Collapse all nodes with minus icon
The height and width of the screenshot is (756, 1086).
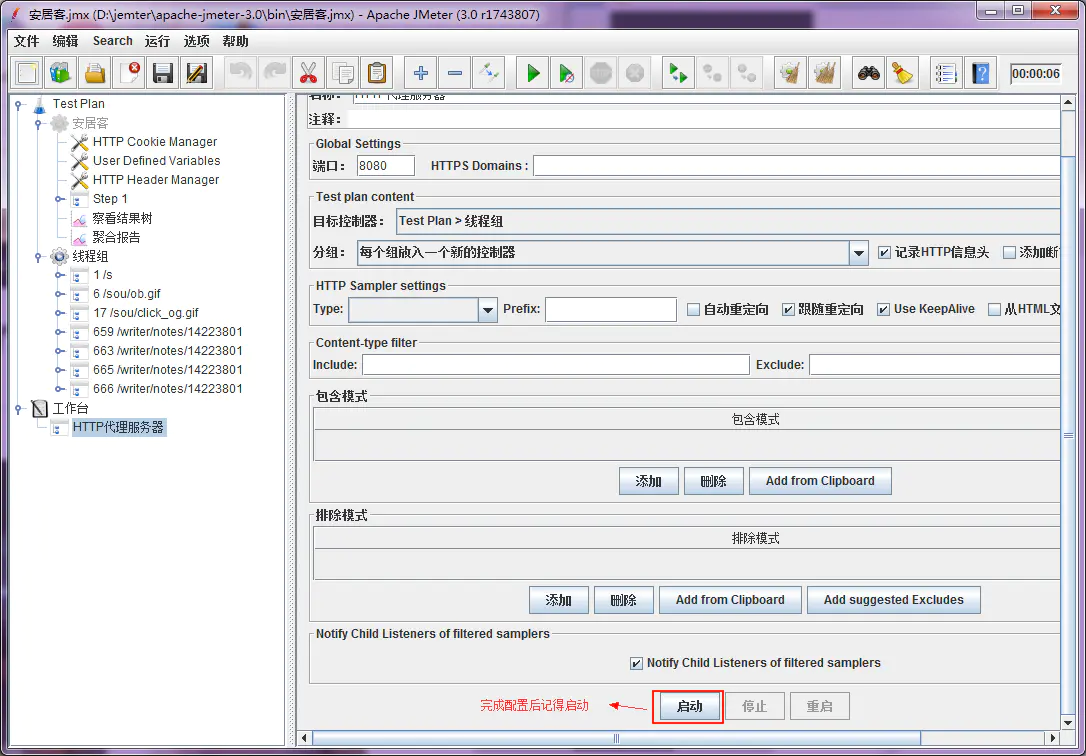click(454, 73)
